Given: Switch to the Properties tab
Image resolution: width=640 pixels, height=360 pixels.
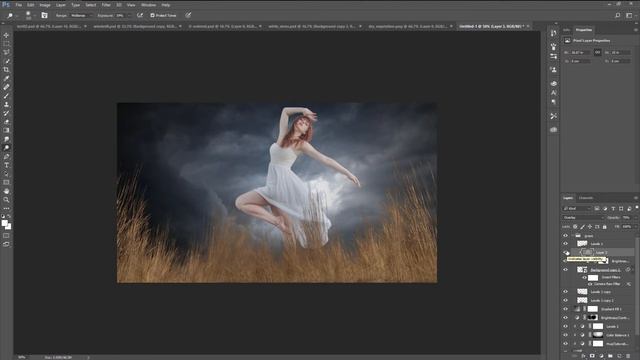Looking at the screenshot, I should (x=584, y=30).
